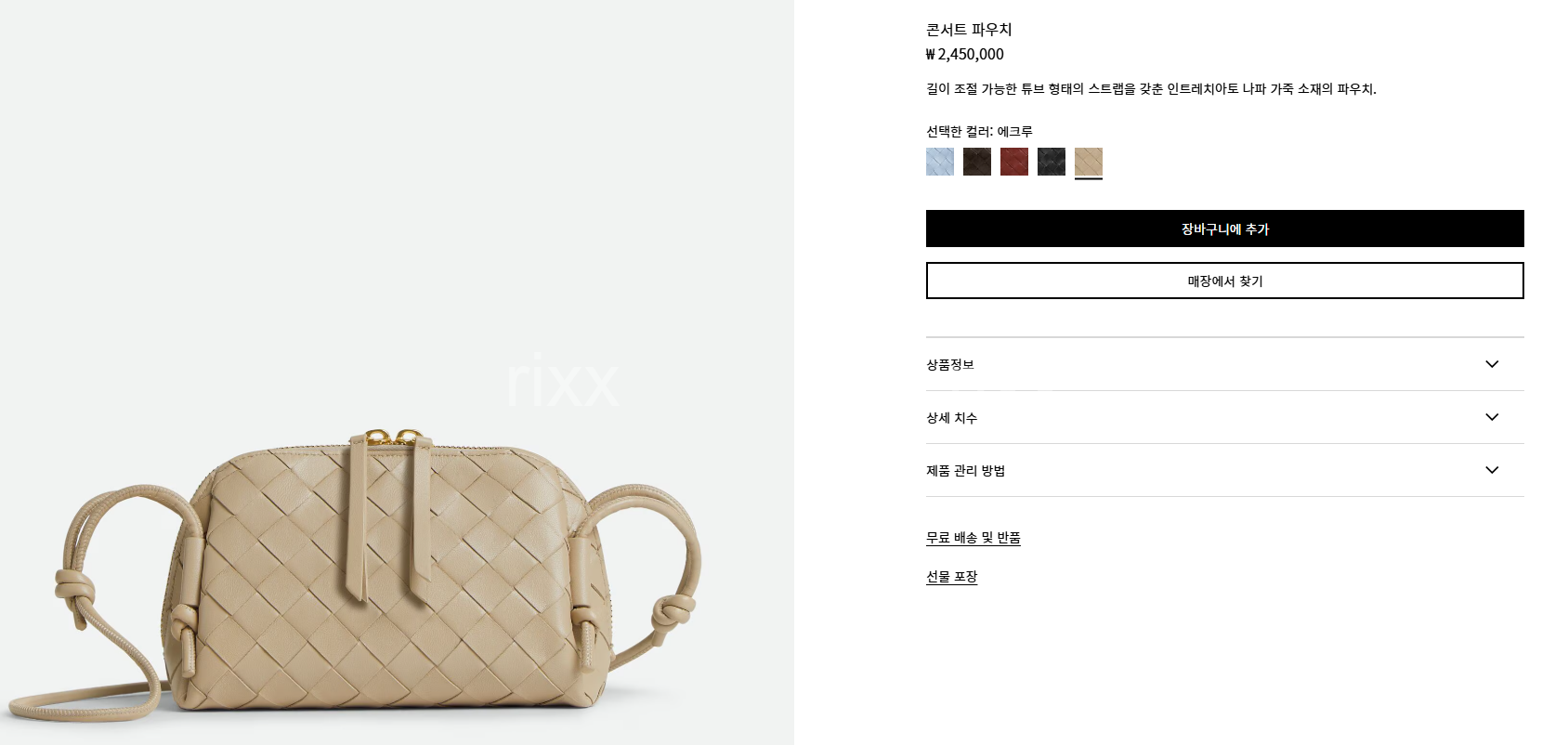Screen dimensions: 1568x745
Task: Select the dark brown color swatch
Action: (x=977, y=162)
